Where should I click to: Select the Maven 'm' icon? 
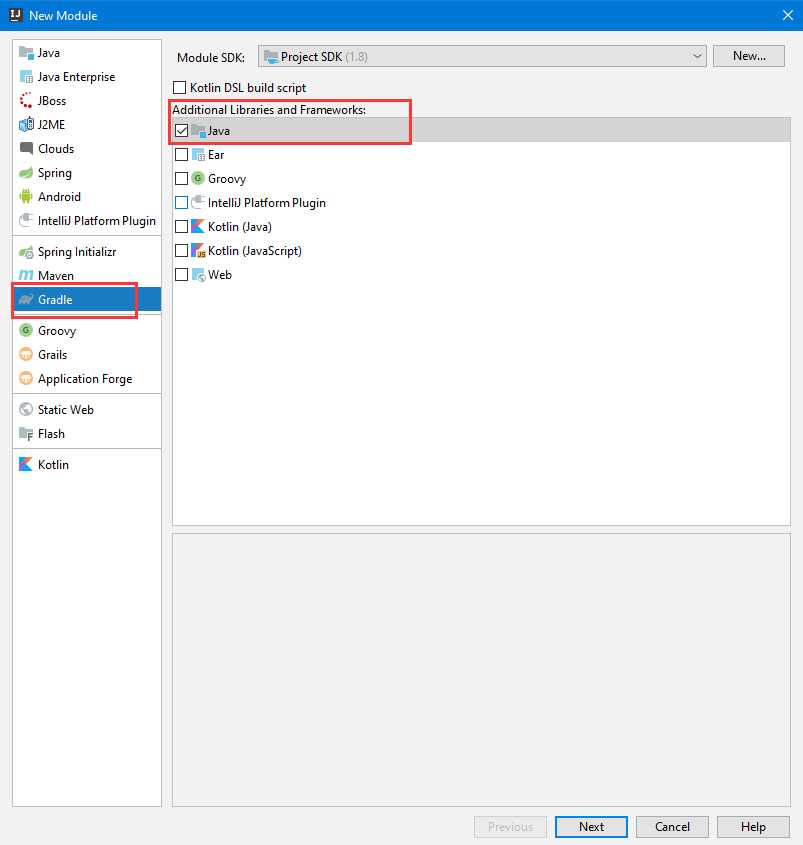click(x=26, y=275)
